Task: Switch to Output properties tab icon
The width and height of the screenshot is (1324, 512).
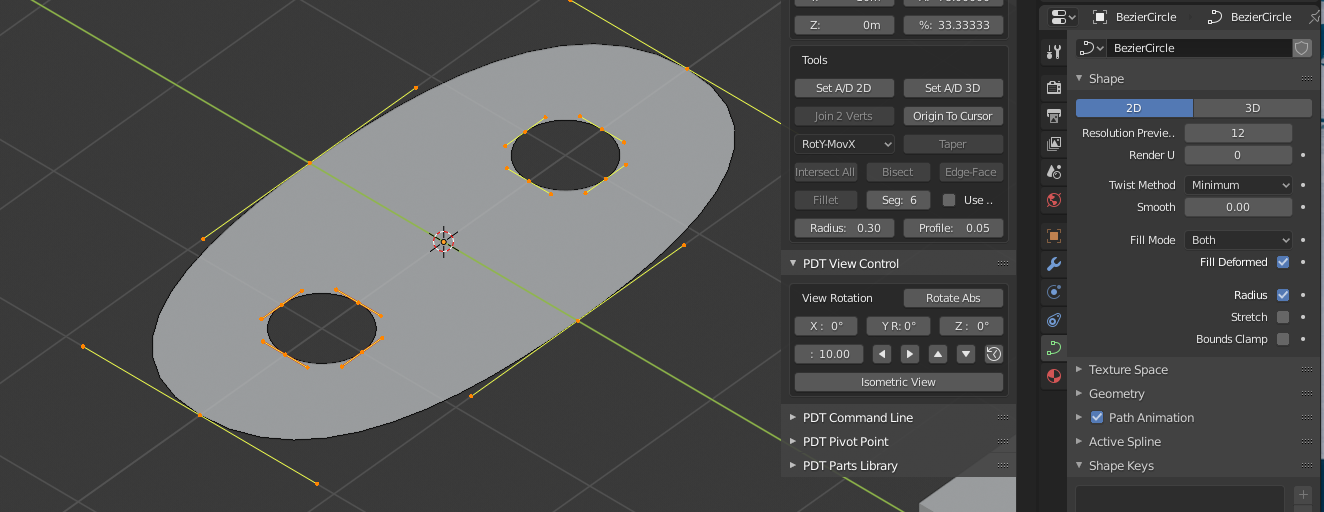Action: coord(1053,116)
